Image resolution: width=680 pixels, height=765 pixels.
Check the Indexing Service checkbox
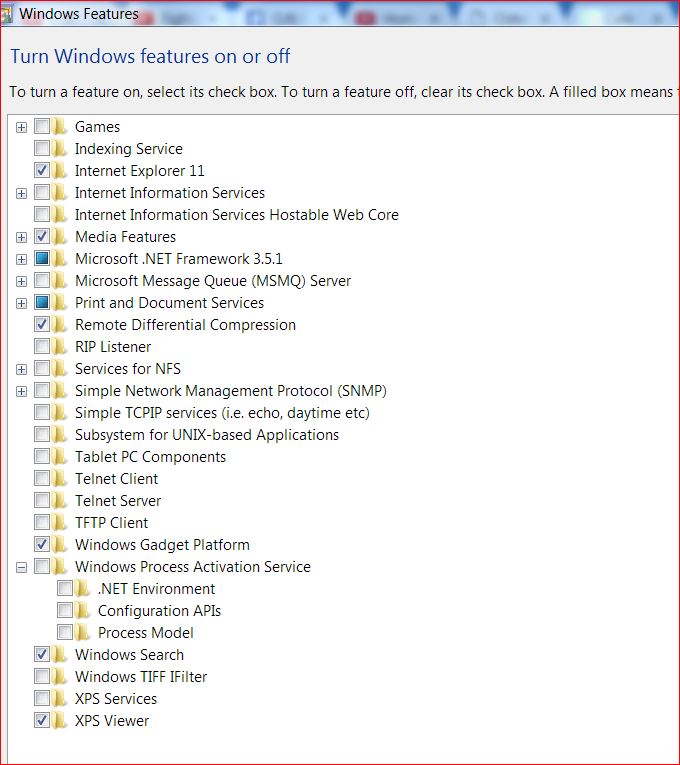(x=42, y=148)
